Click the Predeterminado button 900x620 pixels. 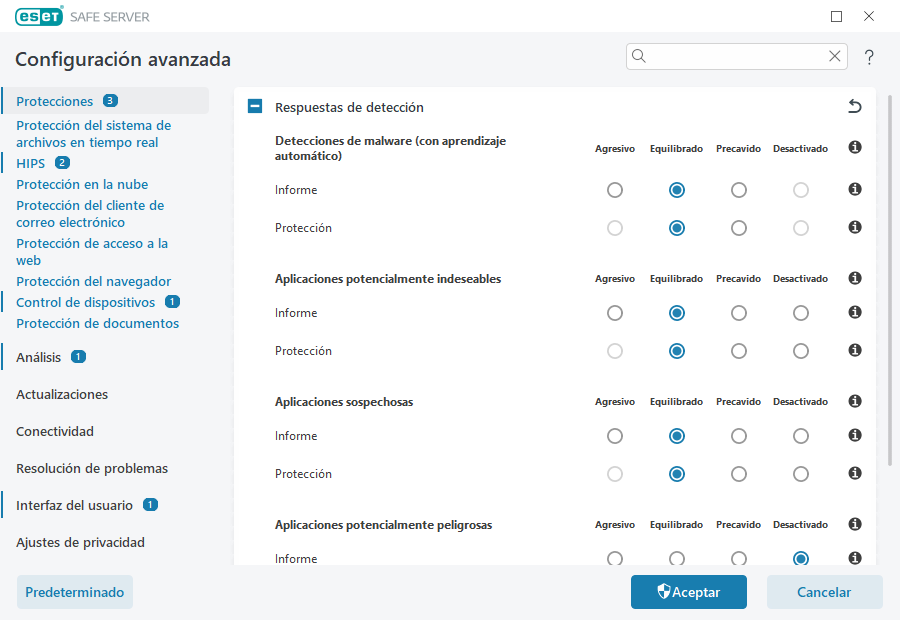click(x=74, y=591)
